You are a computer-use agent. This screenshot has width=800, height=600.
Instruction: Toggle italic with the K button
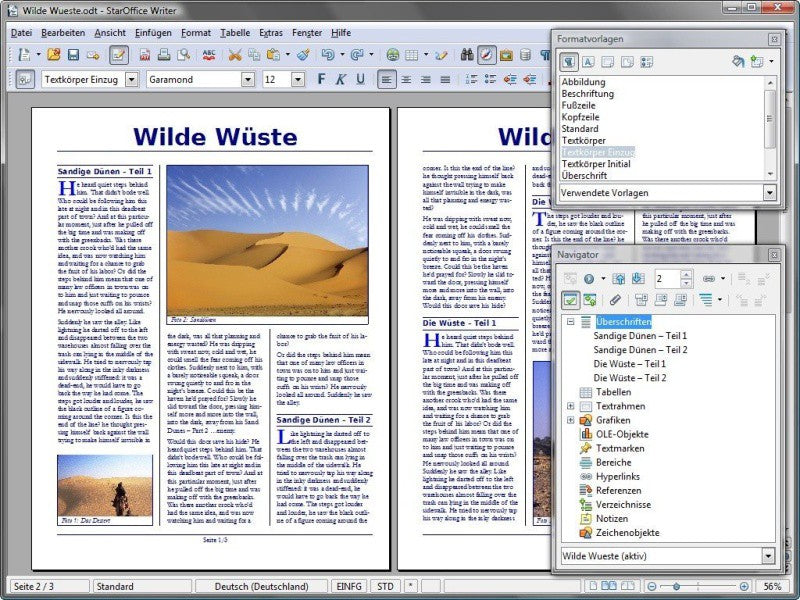click(x=341, y=79)
